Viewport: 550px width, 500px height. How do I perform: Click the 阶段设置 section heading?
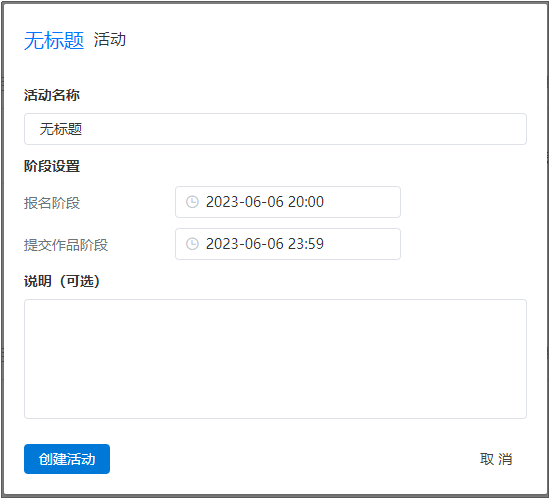point(52,166)
